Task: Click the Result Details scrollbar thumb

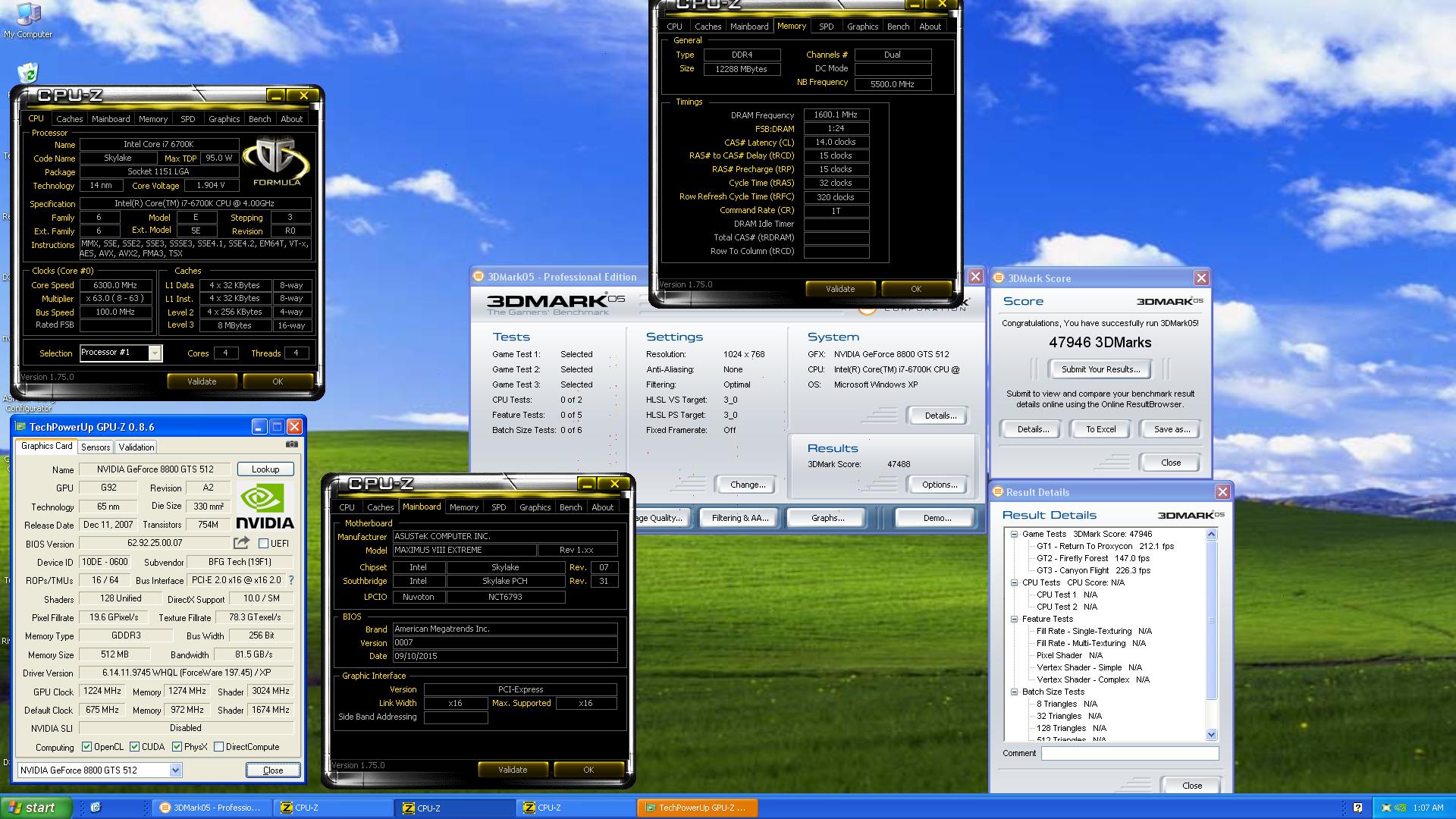Action: [x=1211, y=620]
